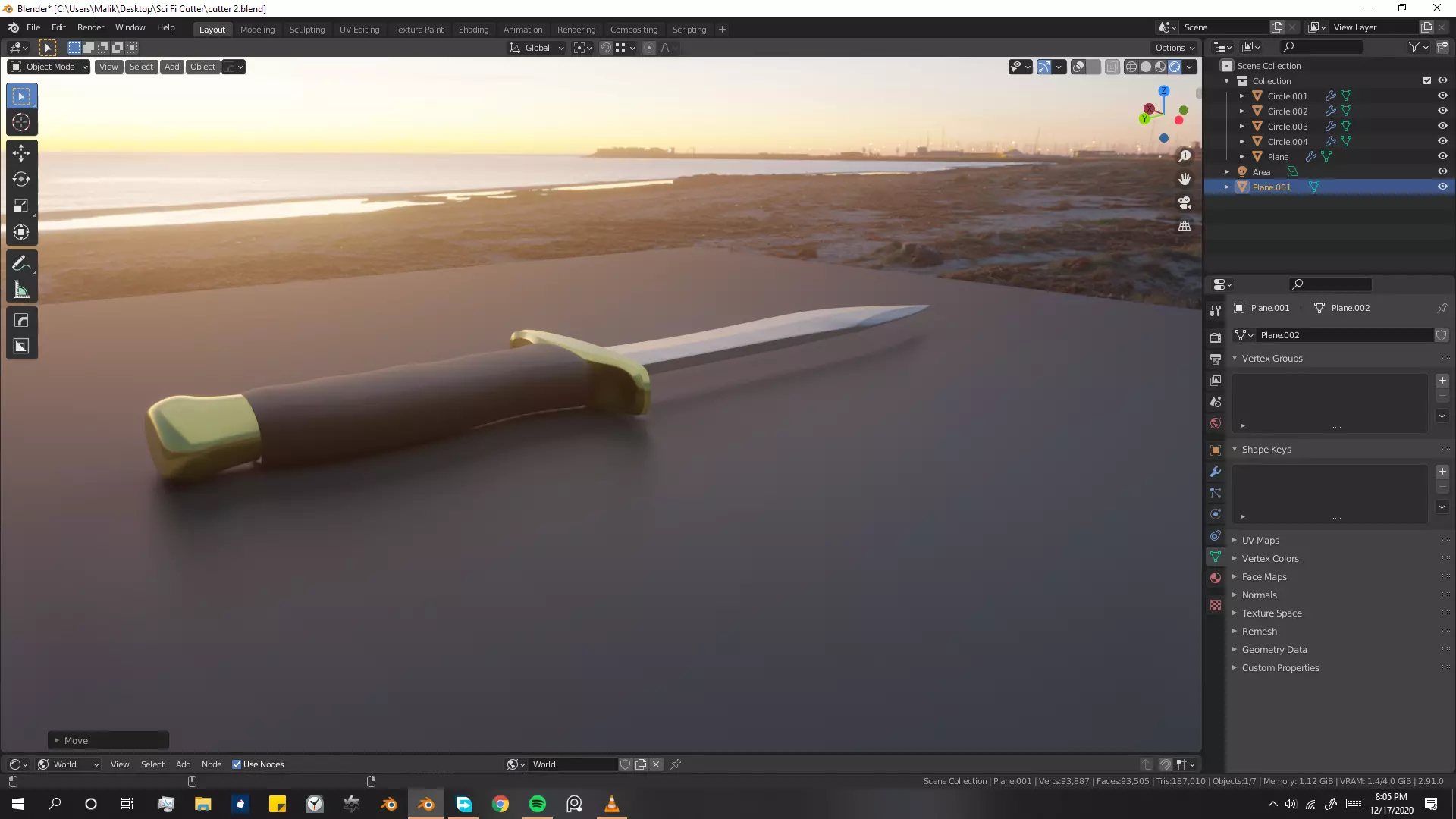Toggle Collection exclude checkbox in outliner
1456x819 pixels.
[1427, 81]
